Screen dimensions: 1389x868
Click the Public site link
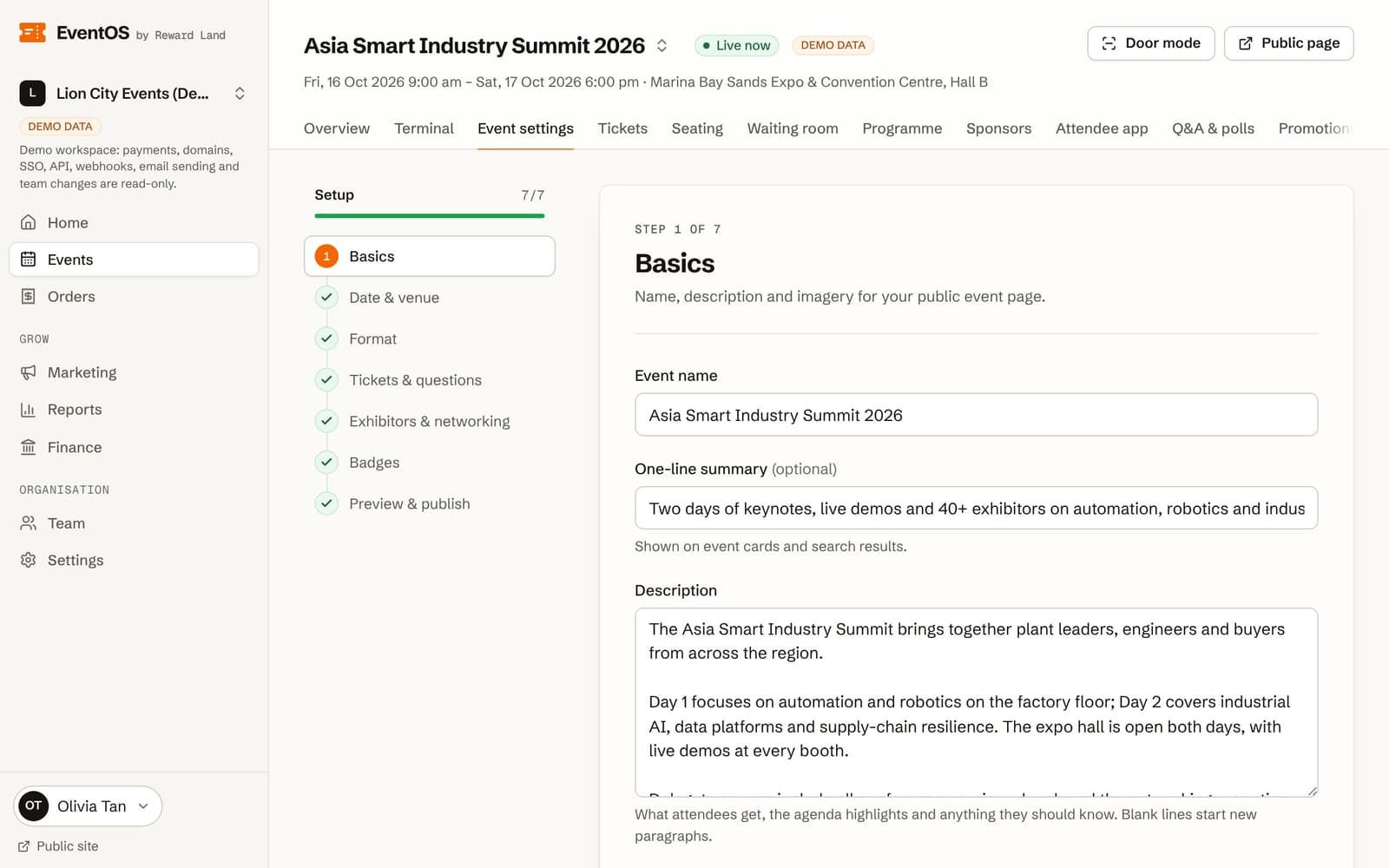click(58, 846)
